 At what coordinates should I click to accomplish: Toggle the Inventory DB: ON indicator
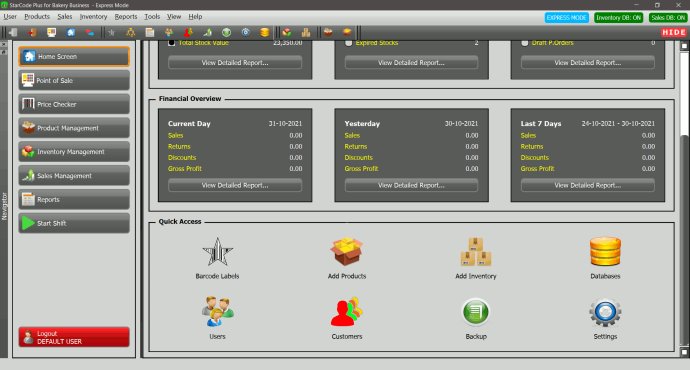618,18
